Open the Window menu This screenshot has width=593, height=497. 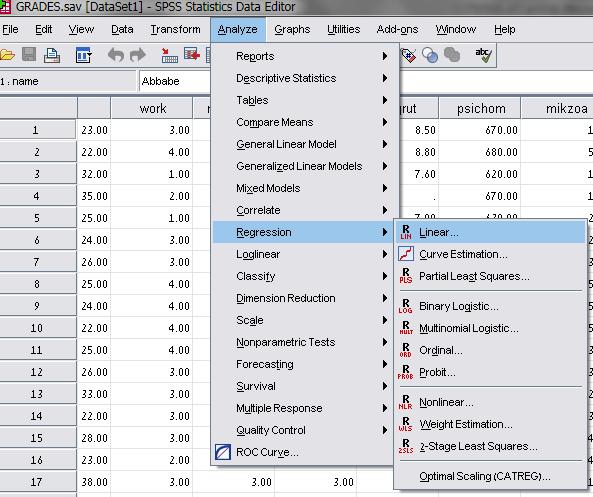456,30
